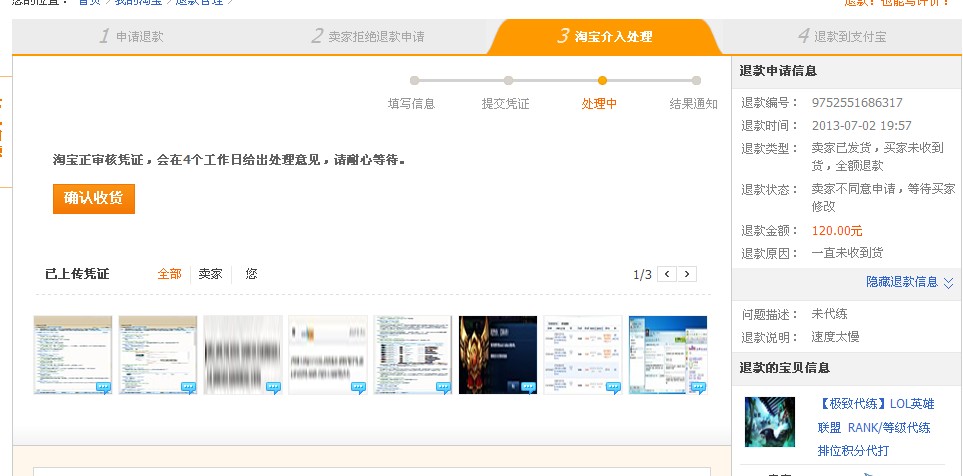
Task: Open the second text document evidence thumbnail
Action: [158, 354]
